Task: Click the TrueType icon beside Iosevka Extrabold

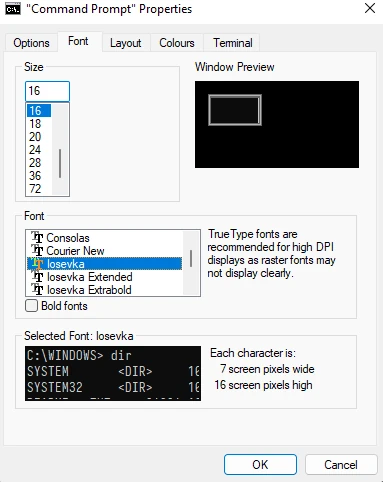Action: [x=37, y=290]
